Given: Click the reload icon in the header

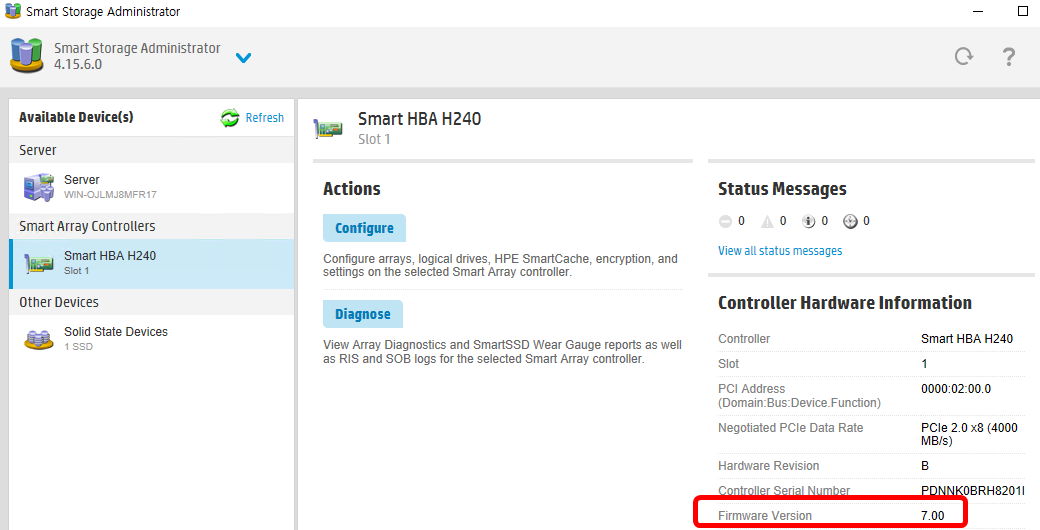Looking at the screenshot, I should tap(964, 56).
